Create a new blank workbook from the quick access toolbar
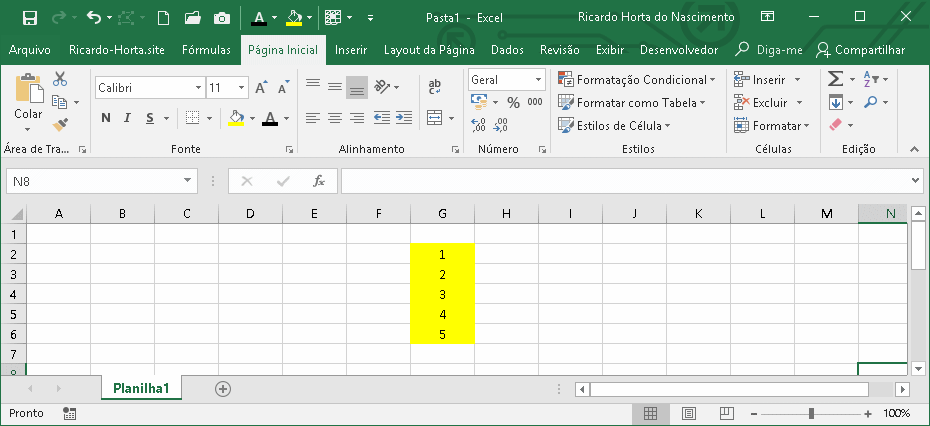This screenshot has height=426, width=930. [164, 18]
